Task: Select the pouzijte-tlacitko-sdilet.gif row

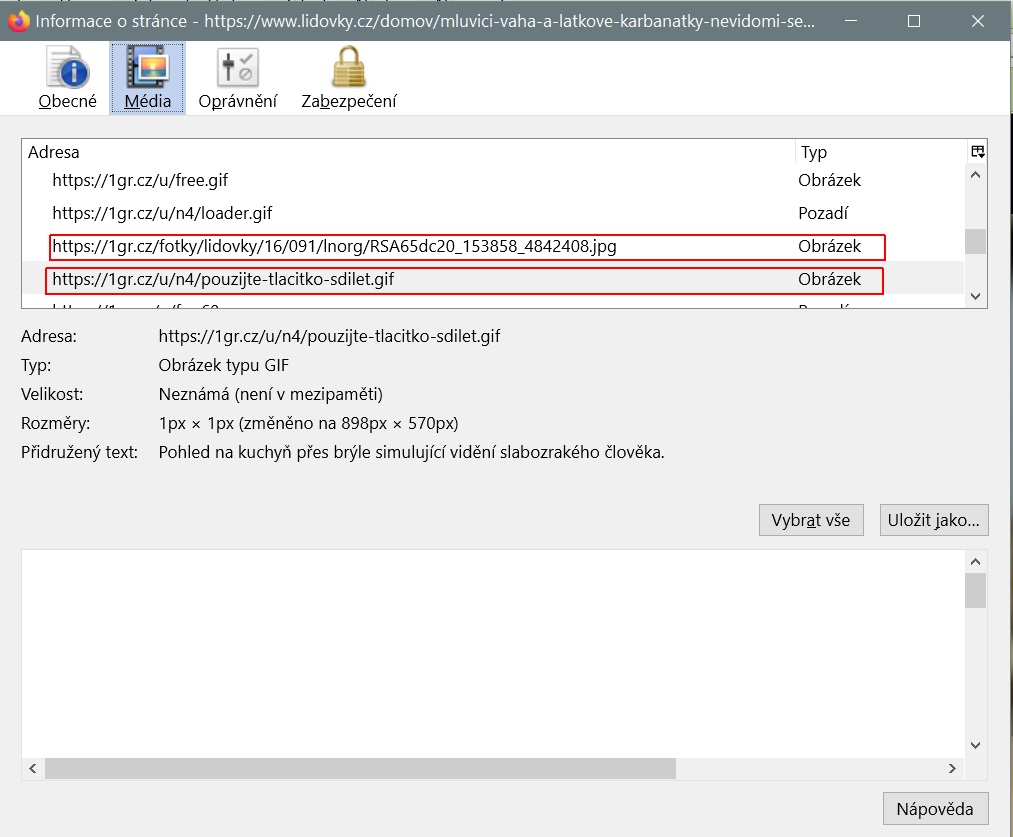Action: point(493,279)
